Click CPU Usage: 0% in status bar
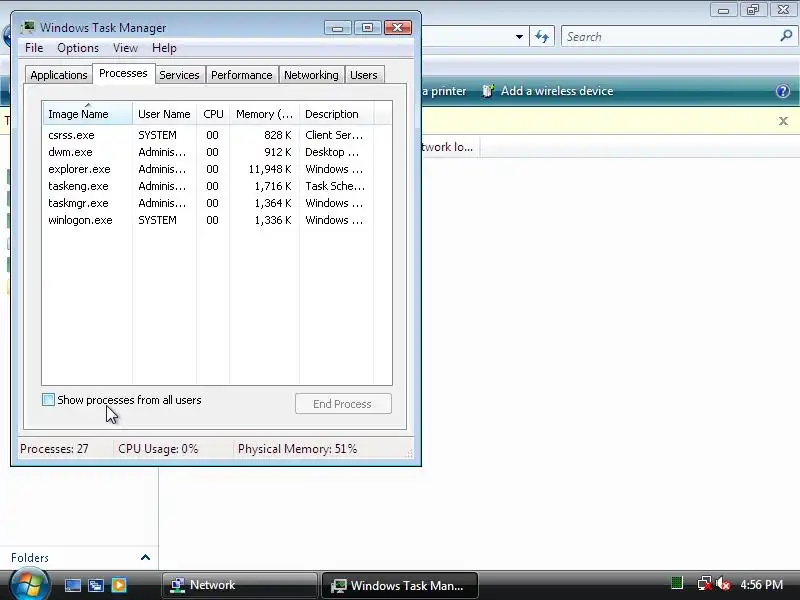Image resolution: width=800 pixels, height=600 pixels. point(158,449)
